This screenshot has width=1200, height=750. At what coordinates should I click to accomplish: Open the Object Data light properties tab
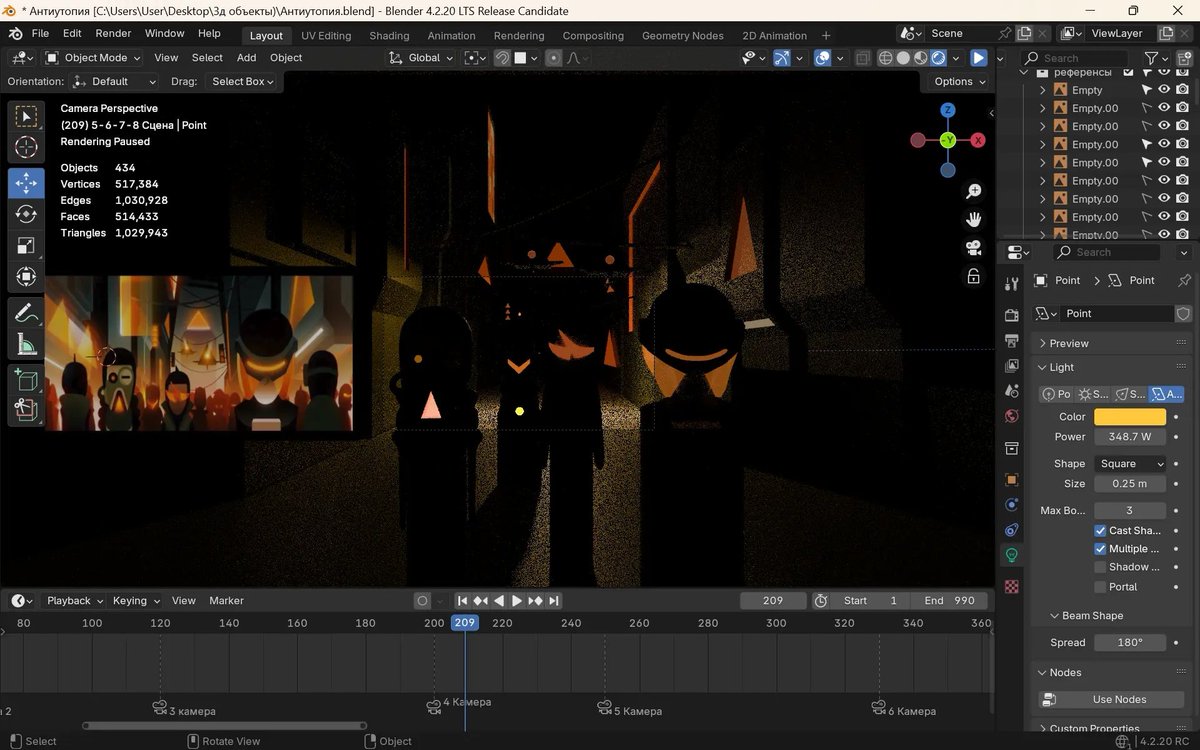pos(1012,555)
